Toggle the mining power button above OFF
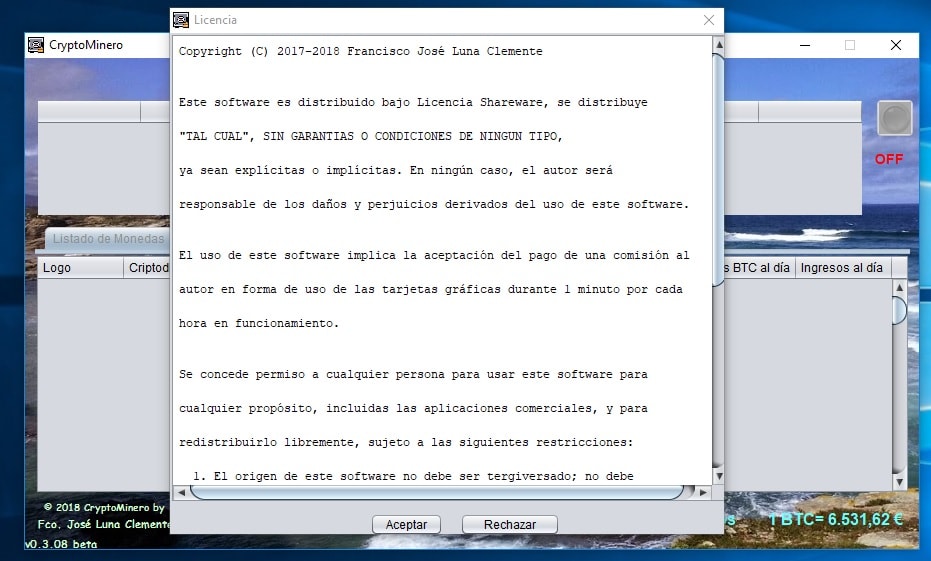 [895, 118]
